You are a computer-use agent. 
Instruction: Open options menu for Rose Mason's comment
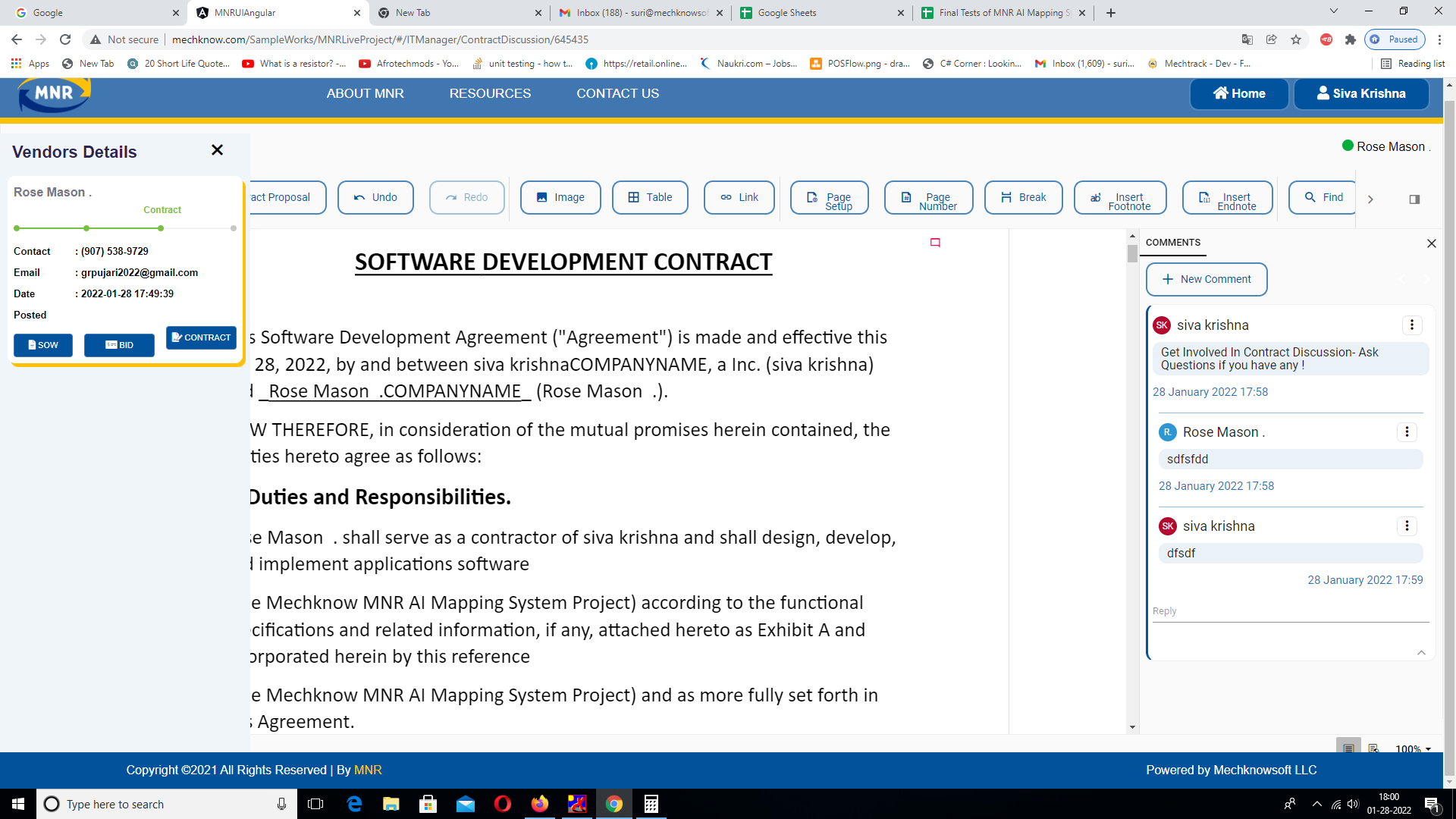[x=1407, y=432]
